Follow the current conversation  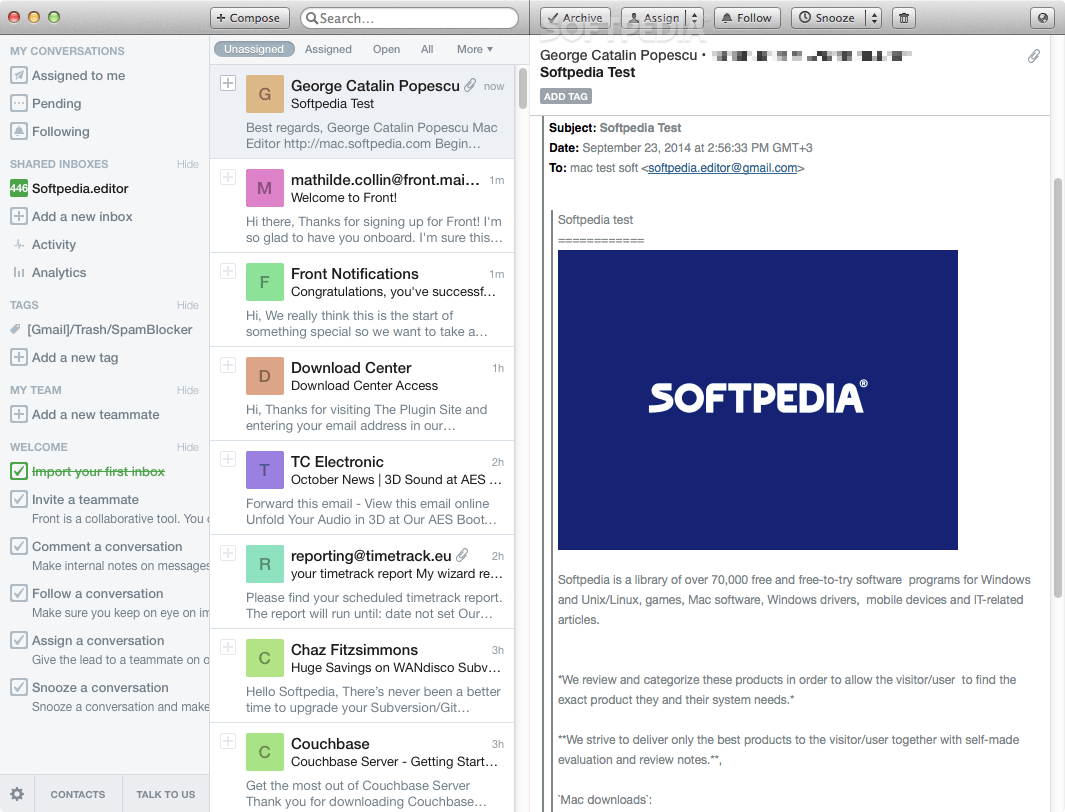746,18
